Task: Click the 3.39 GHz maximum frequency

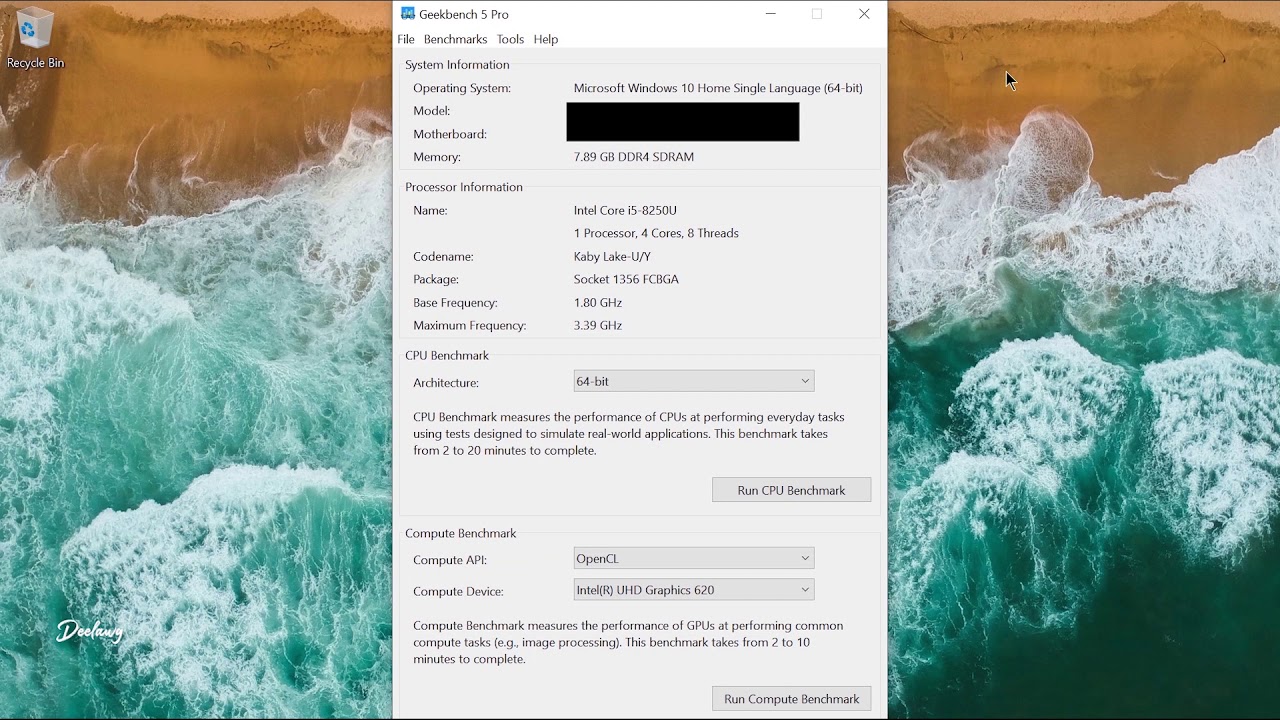Action: [x=598, y=325]
